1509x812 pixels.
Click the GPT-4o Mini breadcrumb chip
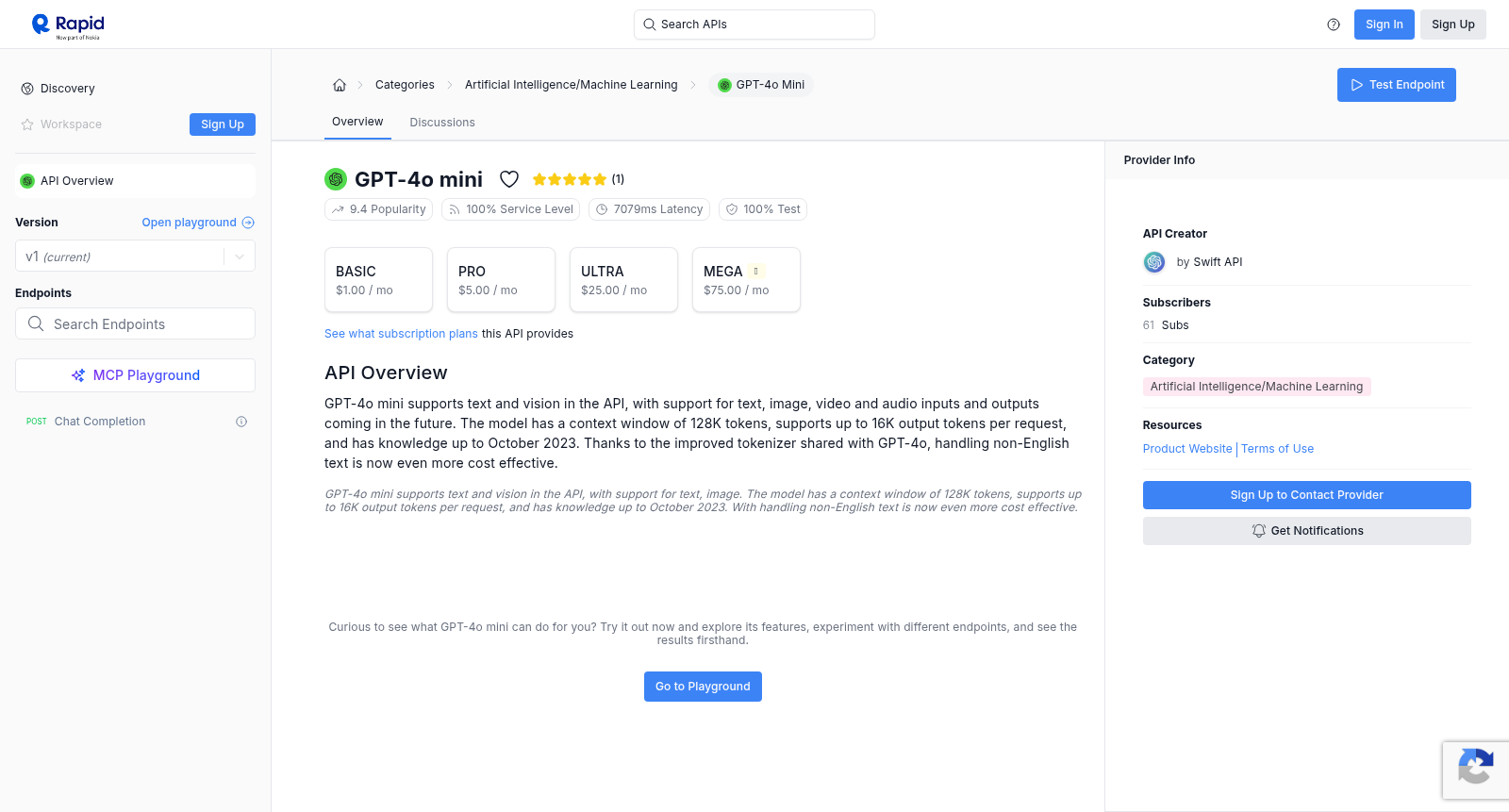[x=761, y=85]
